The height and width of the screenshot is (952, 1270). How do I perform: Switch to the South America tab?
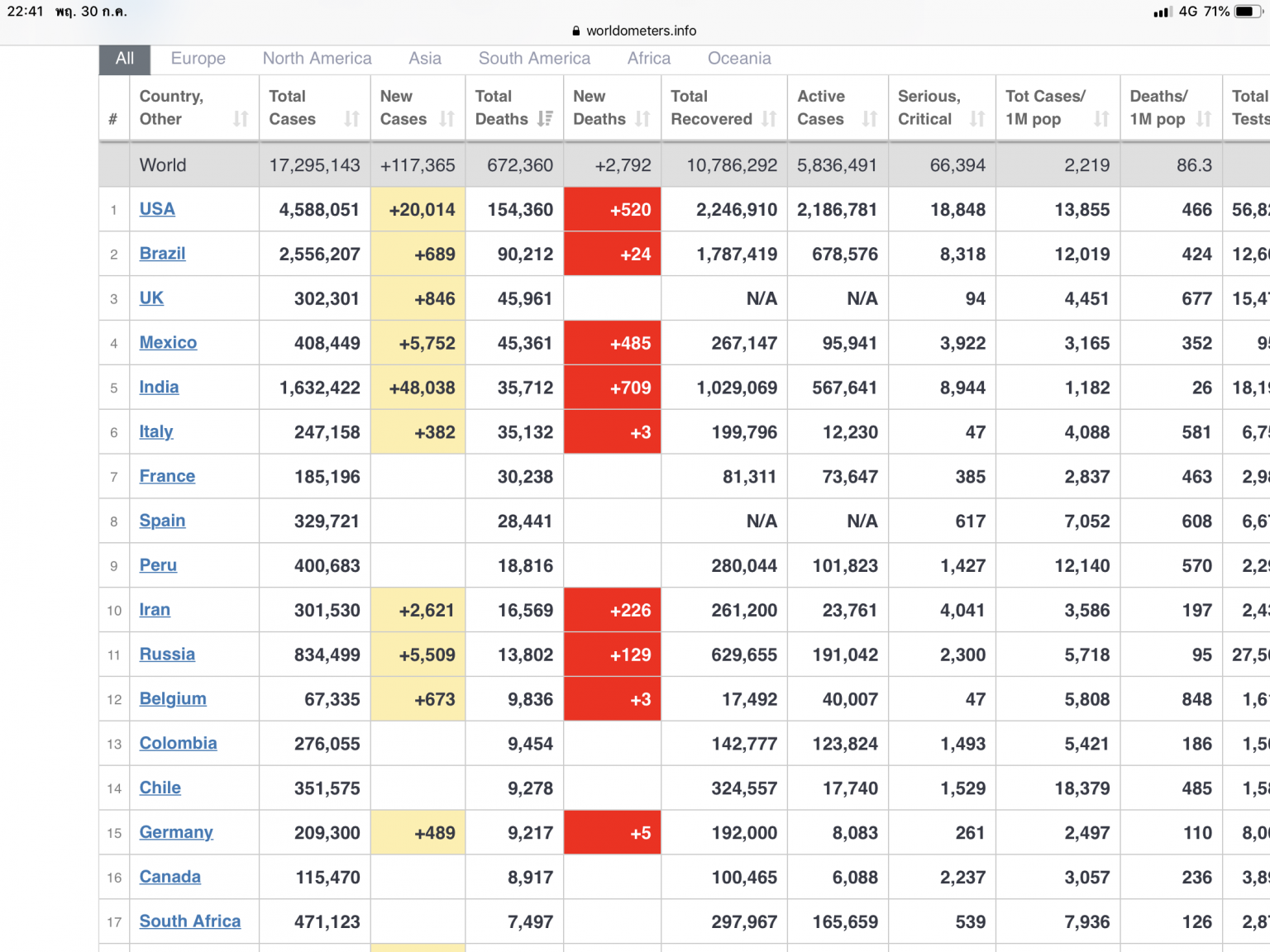[534, 59]
